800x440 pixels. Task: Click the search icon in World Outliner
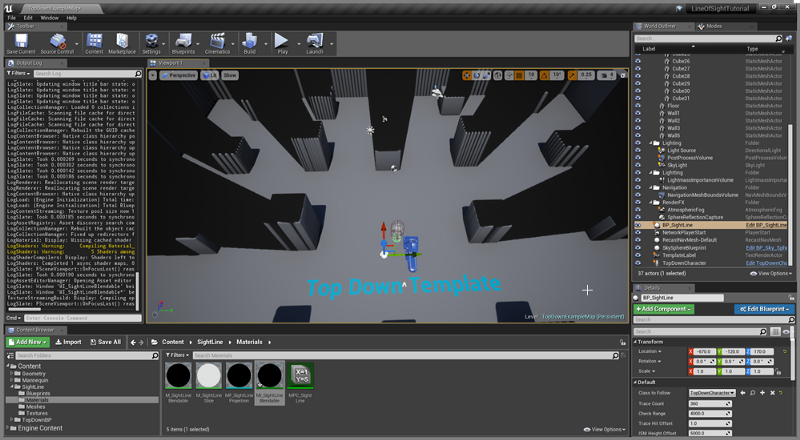[x=779, y=38]
